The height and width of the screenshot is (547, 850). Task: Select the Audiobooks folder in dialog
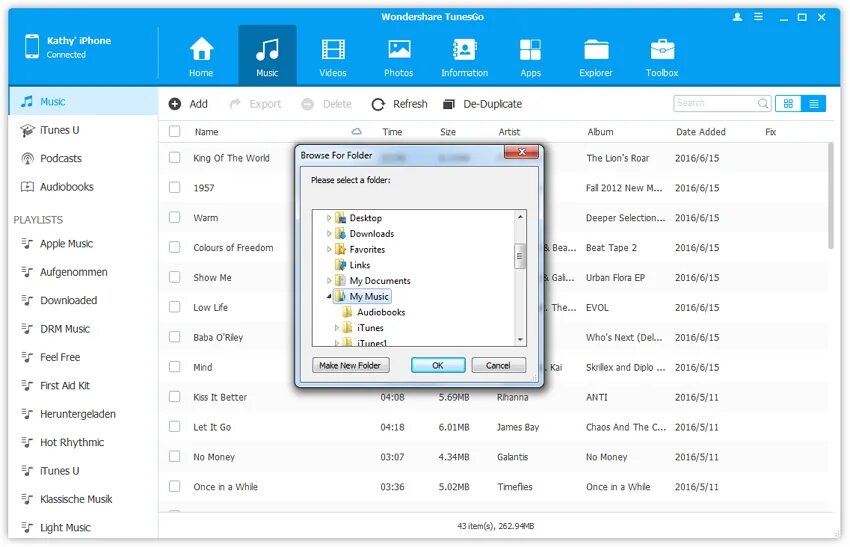pyautogui.click(x=381, y=312)
